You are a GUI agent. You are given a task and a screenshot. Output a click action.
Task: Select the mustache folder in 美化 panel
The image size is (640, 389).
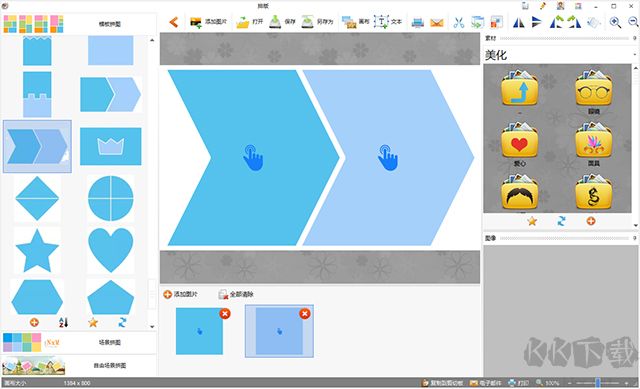pyautogui.click(x=519, y=193)
